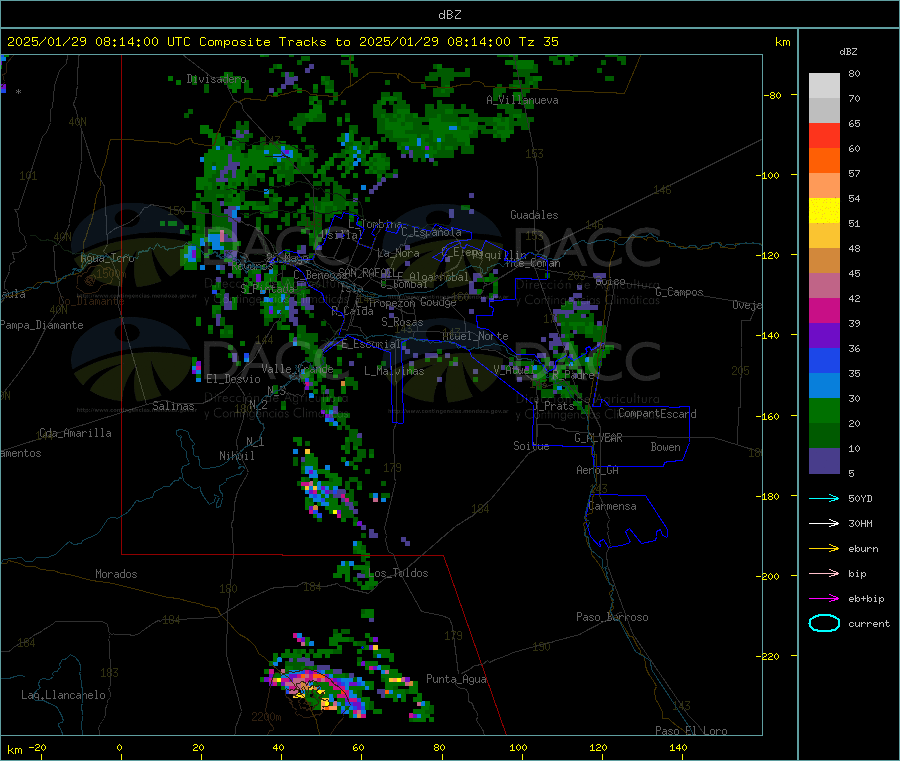
Task: Click the 'Morados' map label
Action: [x=116, y=574]
